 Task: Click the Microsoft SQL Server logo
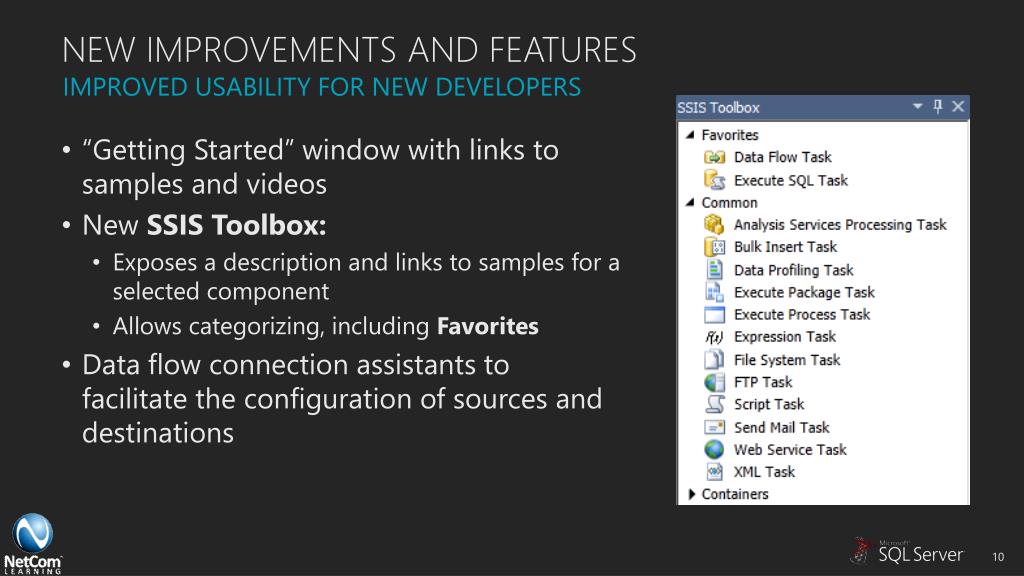(906, 551)
